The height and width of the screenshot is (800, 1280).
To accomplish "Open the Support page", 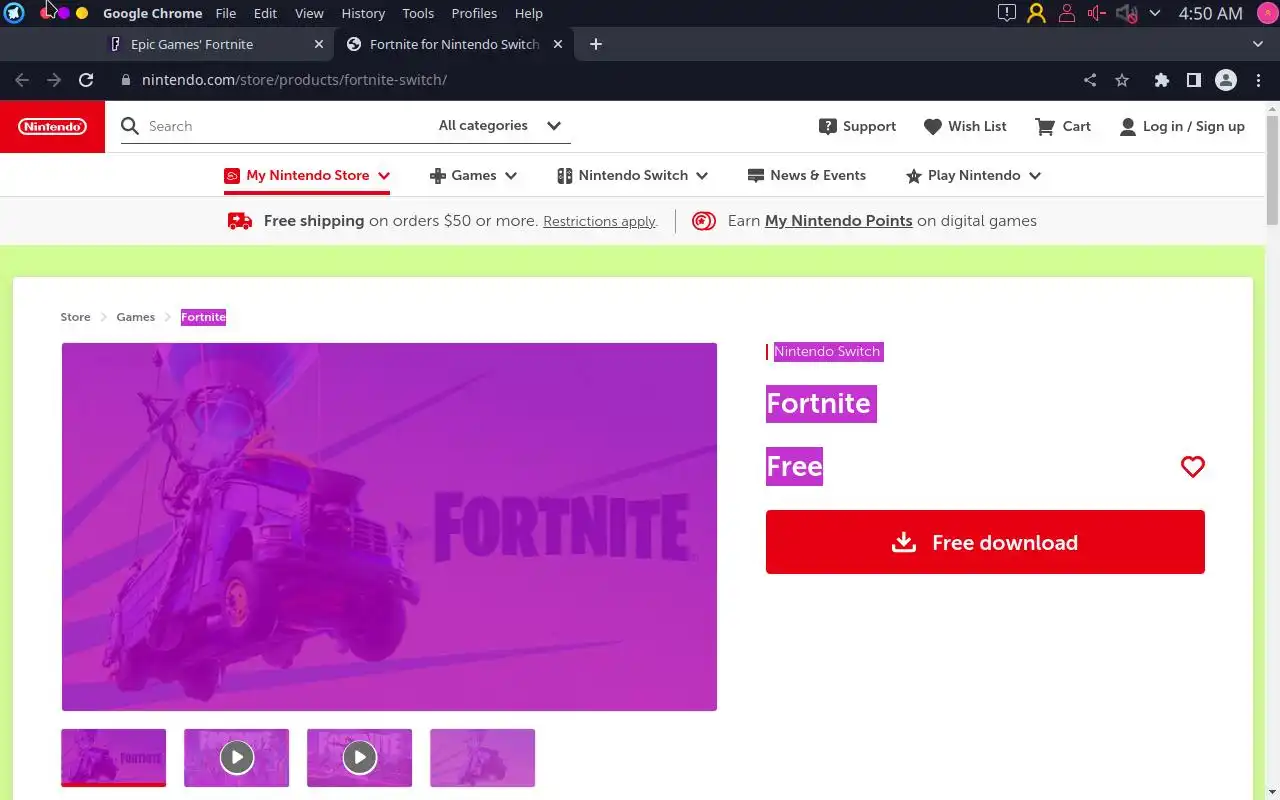I will pos(857,126).
